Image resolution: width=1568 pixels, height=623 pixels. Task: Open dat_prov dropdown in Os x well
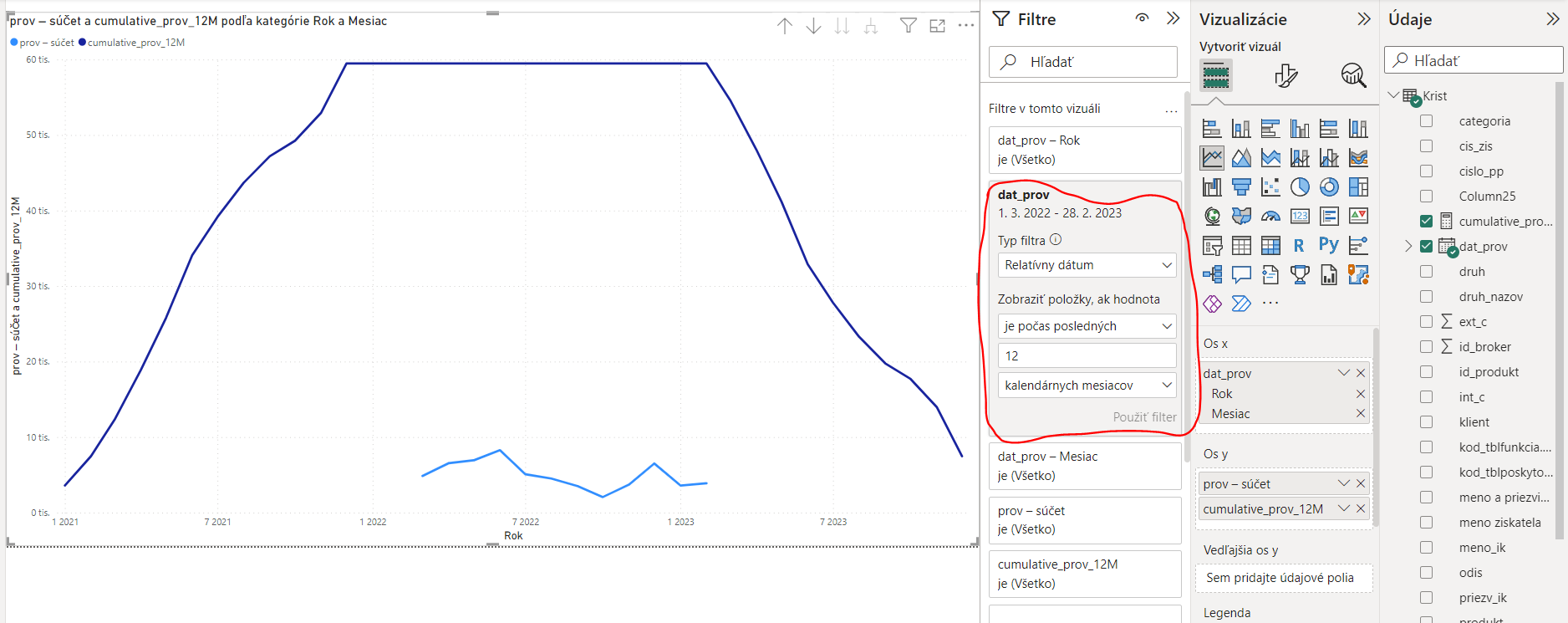click(x=1343, y=373)
